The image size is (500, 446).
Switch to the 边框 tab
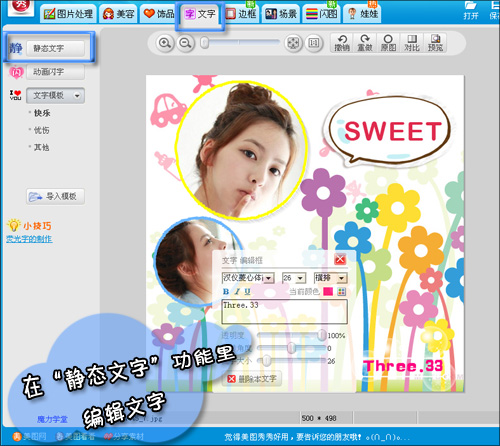[241, 14]
